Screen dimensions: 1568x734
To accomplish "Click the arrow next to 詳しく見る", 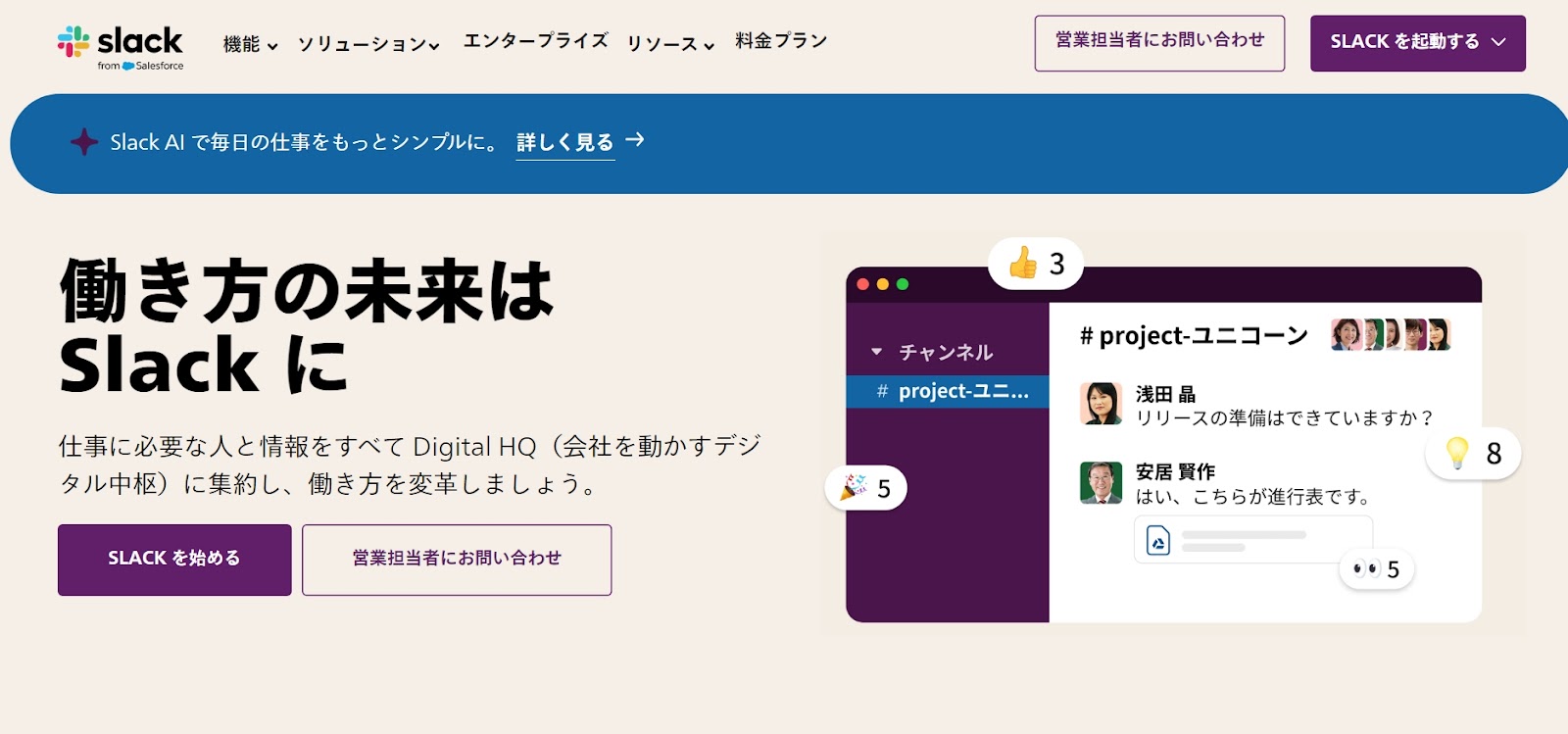I will (635, 140).
